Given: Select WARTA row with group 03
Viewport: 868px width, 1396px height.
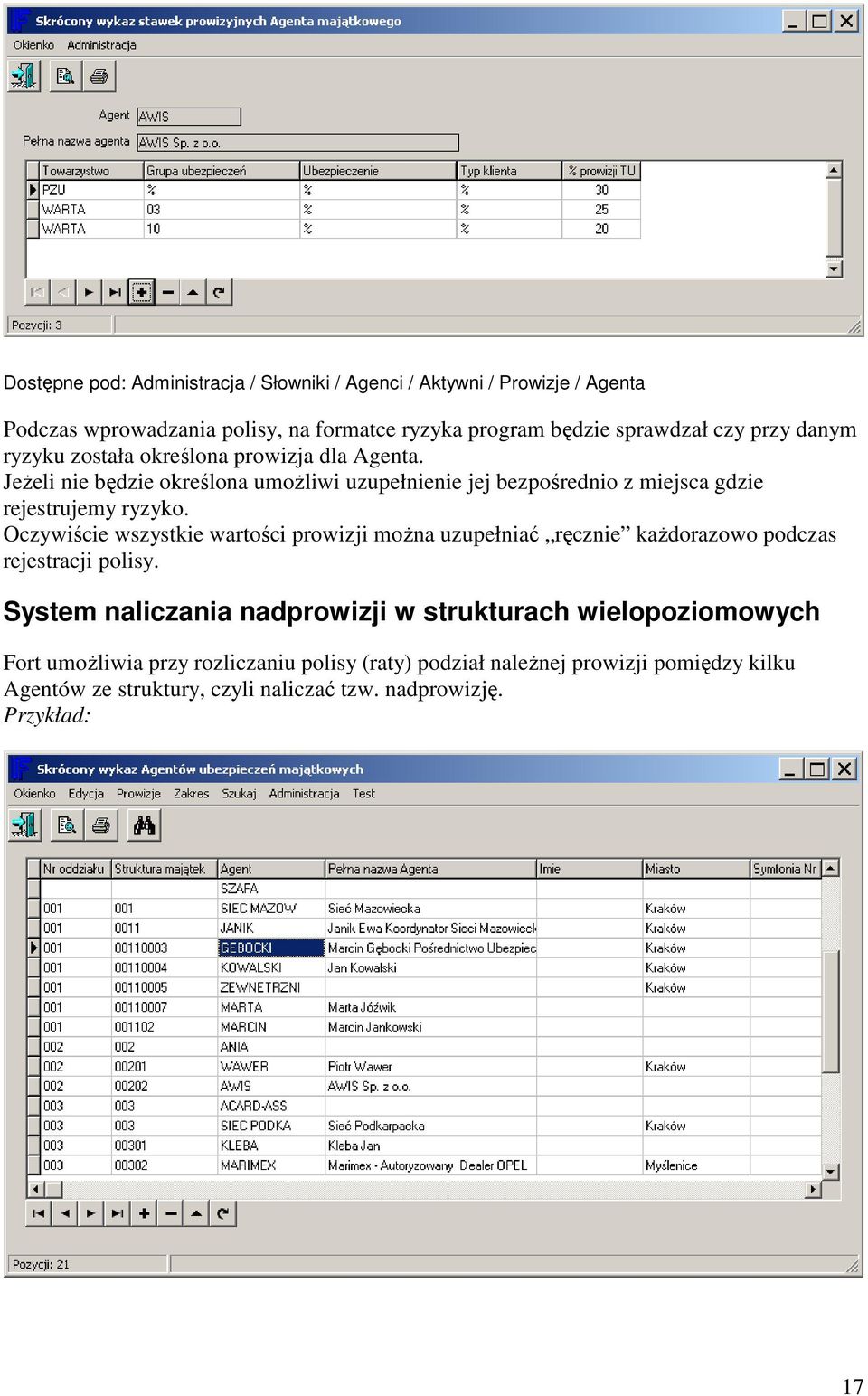Looking at the screenshot, I should pyautogui.click(x=335, y=209).
